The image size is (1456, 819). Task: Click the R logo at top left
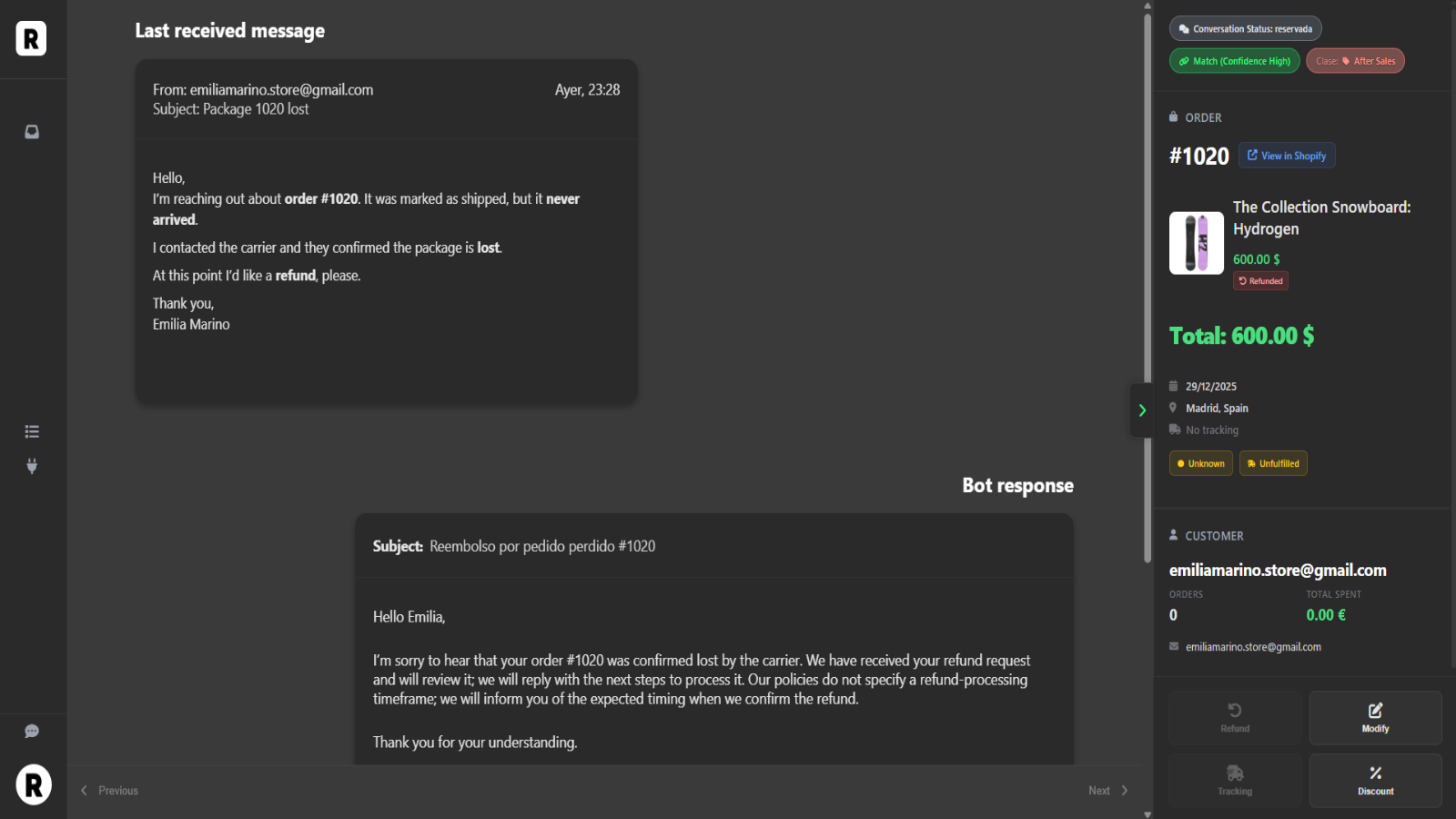tap(31, 39)
